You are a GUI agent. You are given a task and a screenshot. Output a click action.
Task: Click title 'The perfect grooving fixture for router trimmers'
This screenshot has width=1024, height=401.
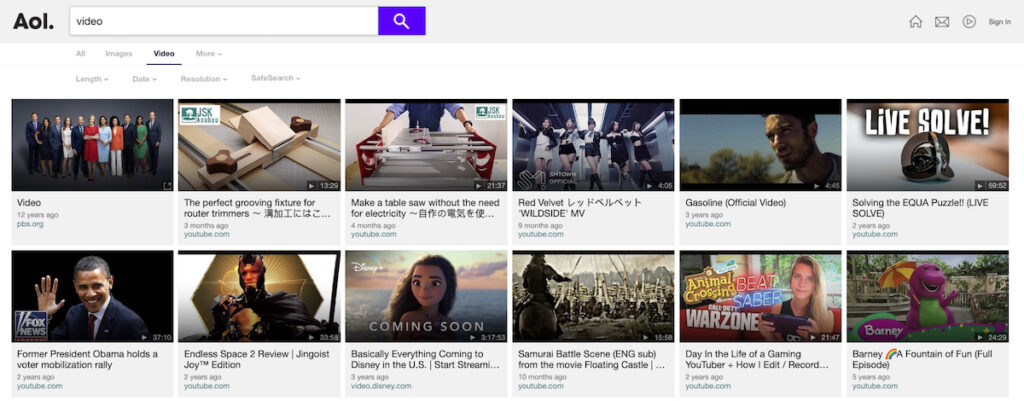pyautogui.click(x=257, y=208)
